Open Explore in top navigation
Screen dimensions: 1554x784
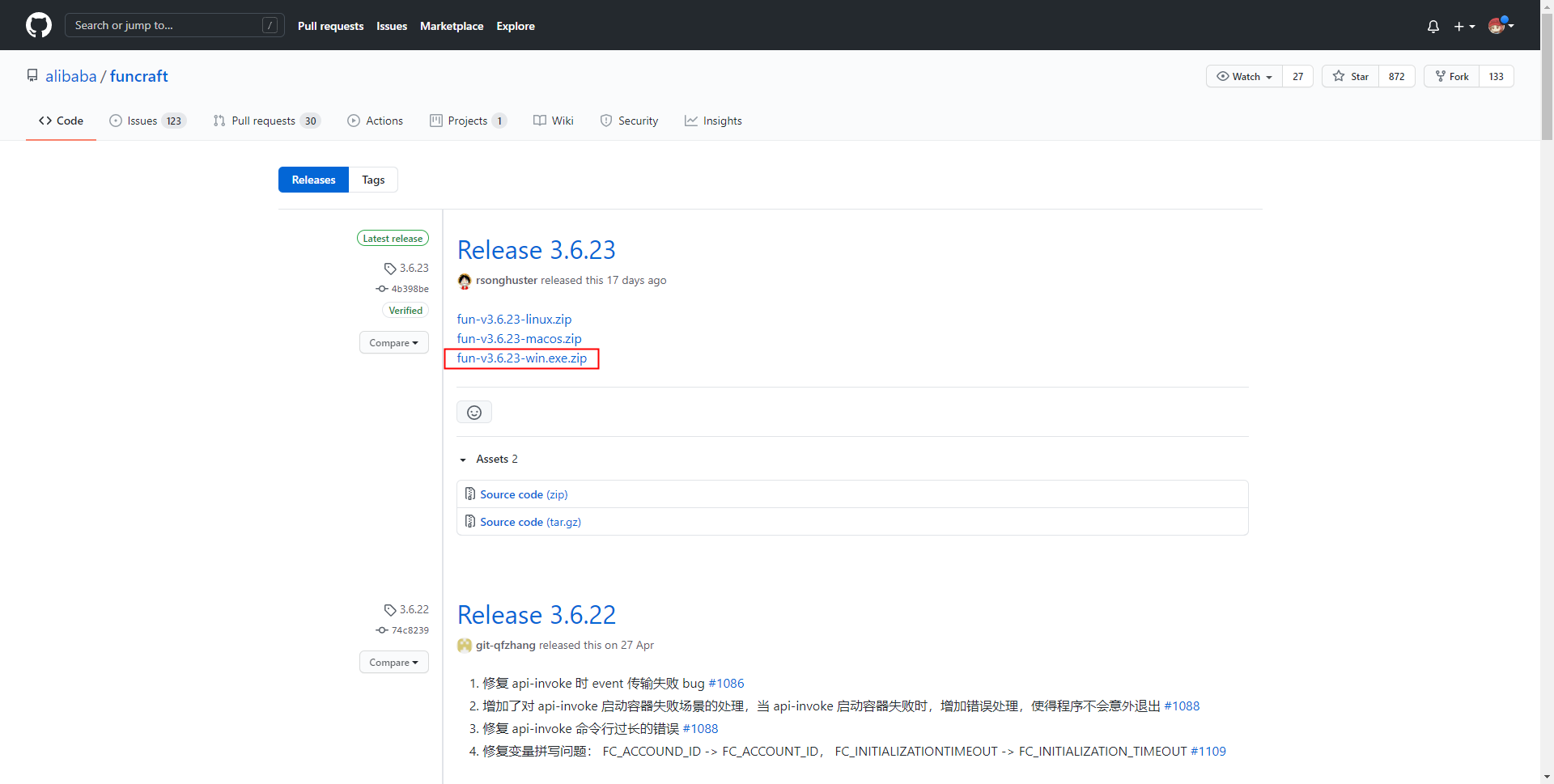click(516, 26)
